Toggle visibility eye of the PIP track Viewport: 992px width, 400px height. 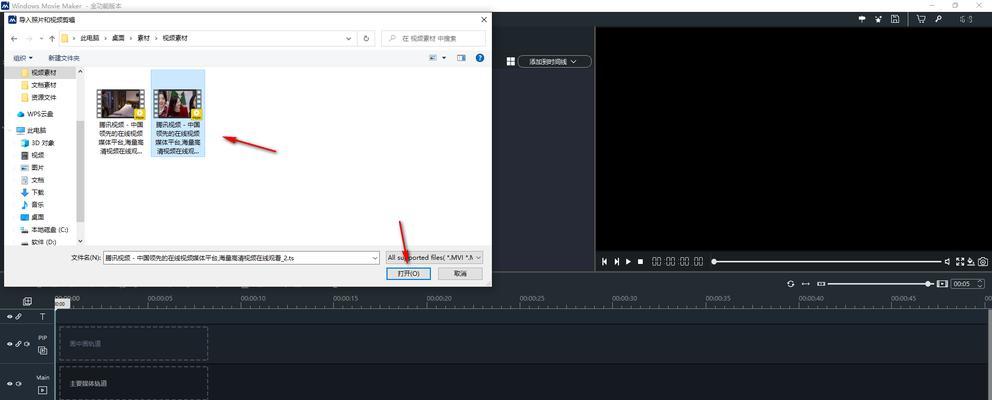(x=9, y=344)
